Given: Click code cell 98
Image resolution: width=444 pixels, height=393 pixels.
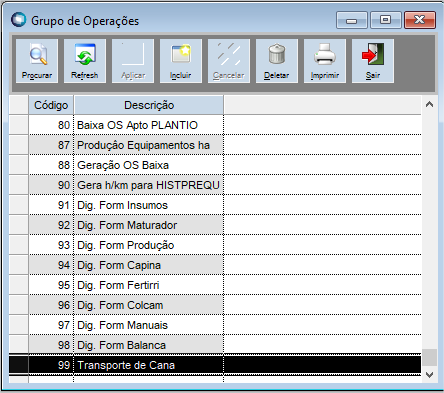Looking at the screenshot, I should (x=51, y=345).
